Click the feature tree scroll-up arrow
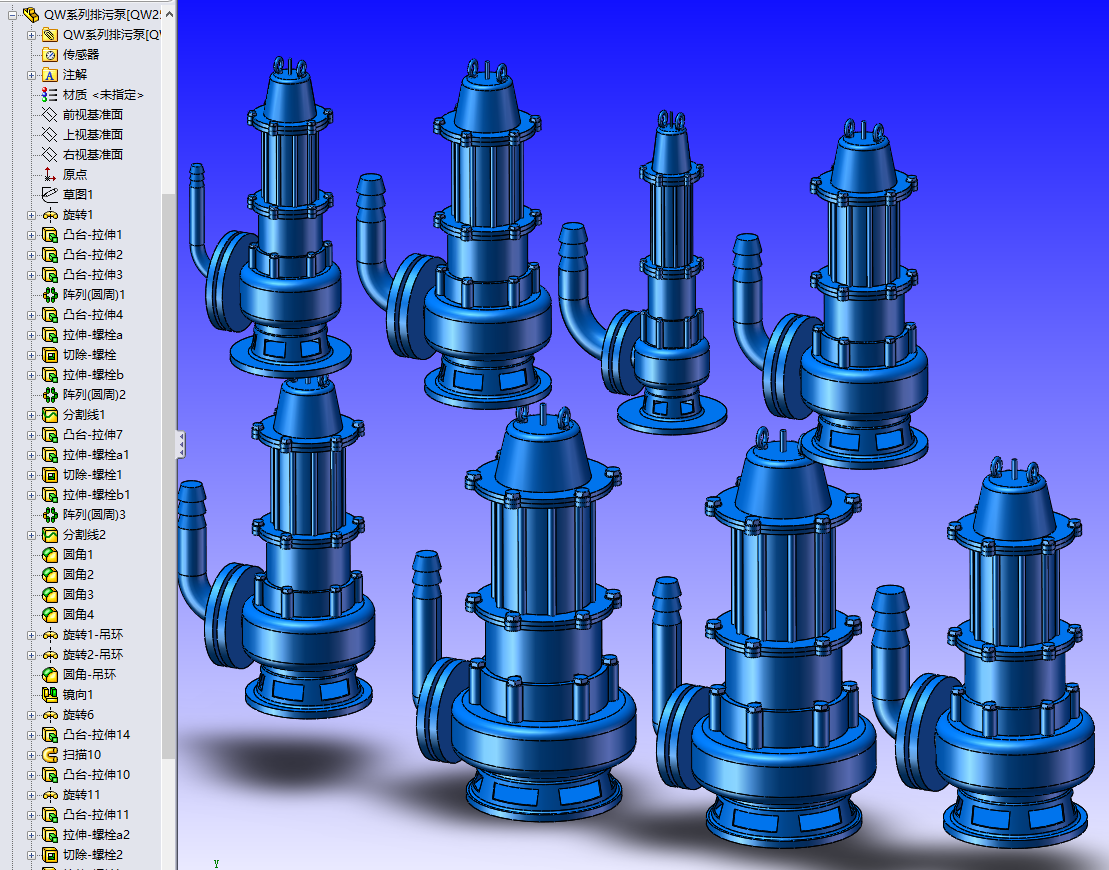Screen dimensions: 1109x870 click(169, 14)
